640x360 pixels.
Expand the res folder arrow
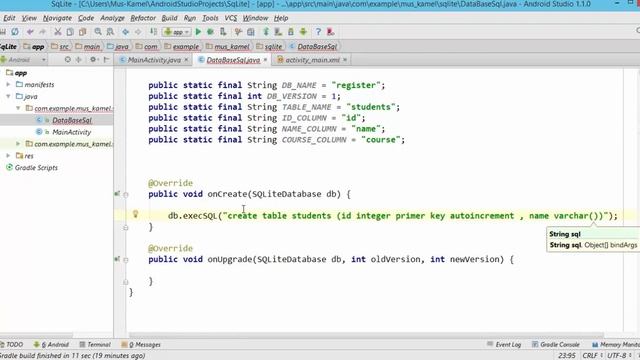(x=8, y=156)
